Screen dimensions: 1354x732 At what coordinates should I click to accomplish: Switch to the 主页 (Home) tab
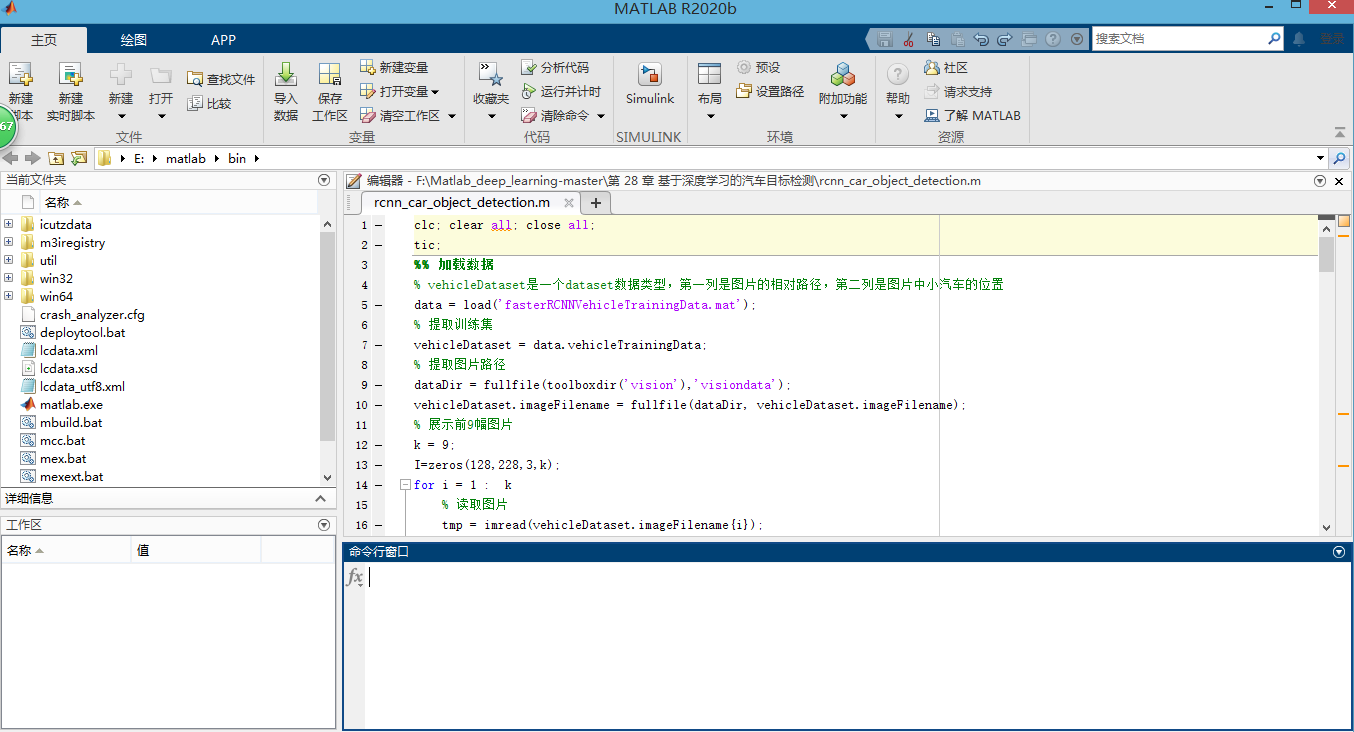(44, 40)
